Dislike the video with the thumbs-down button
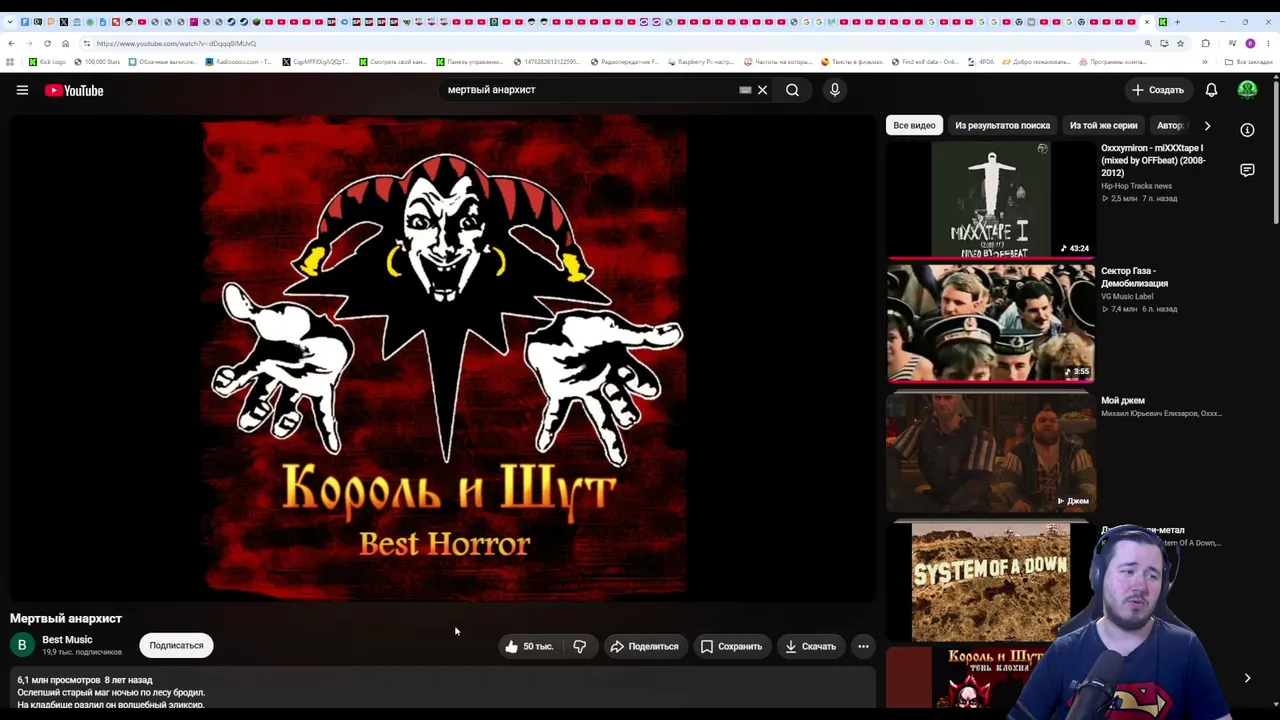Image resolution: width=1280 pixels, height=720 pixels. [580, 646]
